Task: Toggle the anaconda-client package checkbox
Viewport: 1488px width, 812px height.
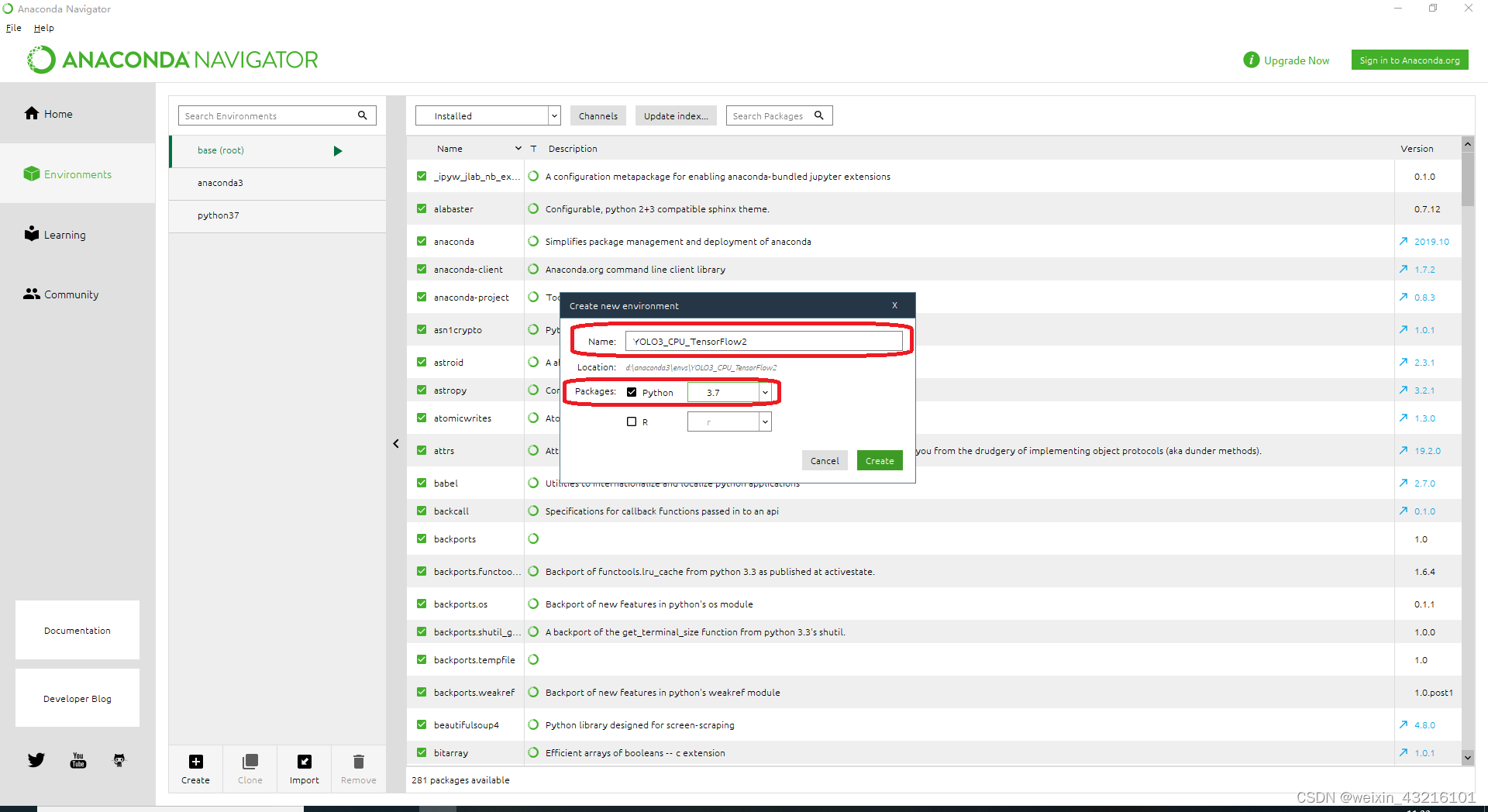Action: point(422,269)
